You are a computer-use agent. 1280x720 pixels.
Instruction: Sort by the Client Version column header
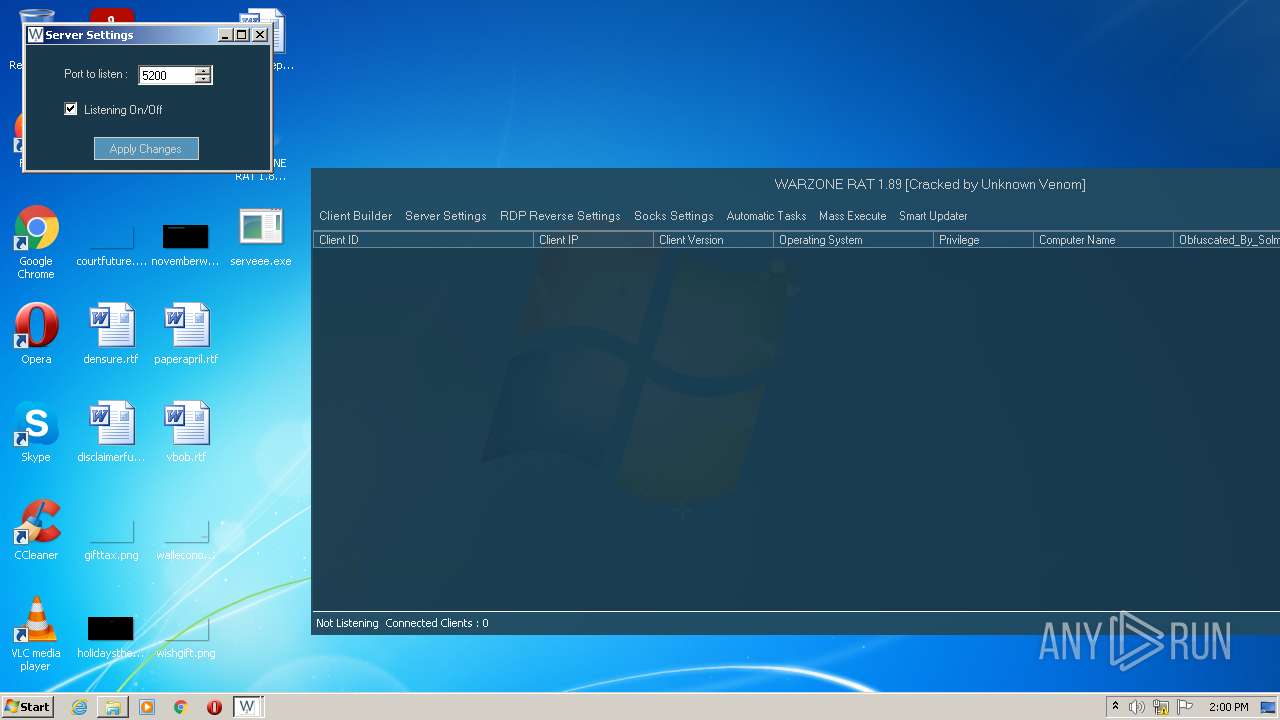(713, 240)
